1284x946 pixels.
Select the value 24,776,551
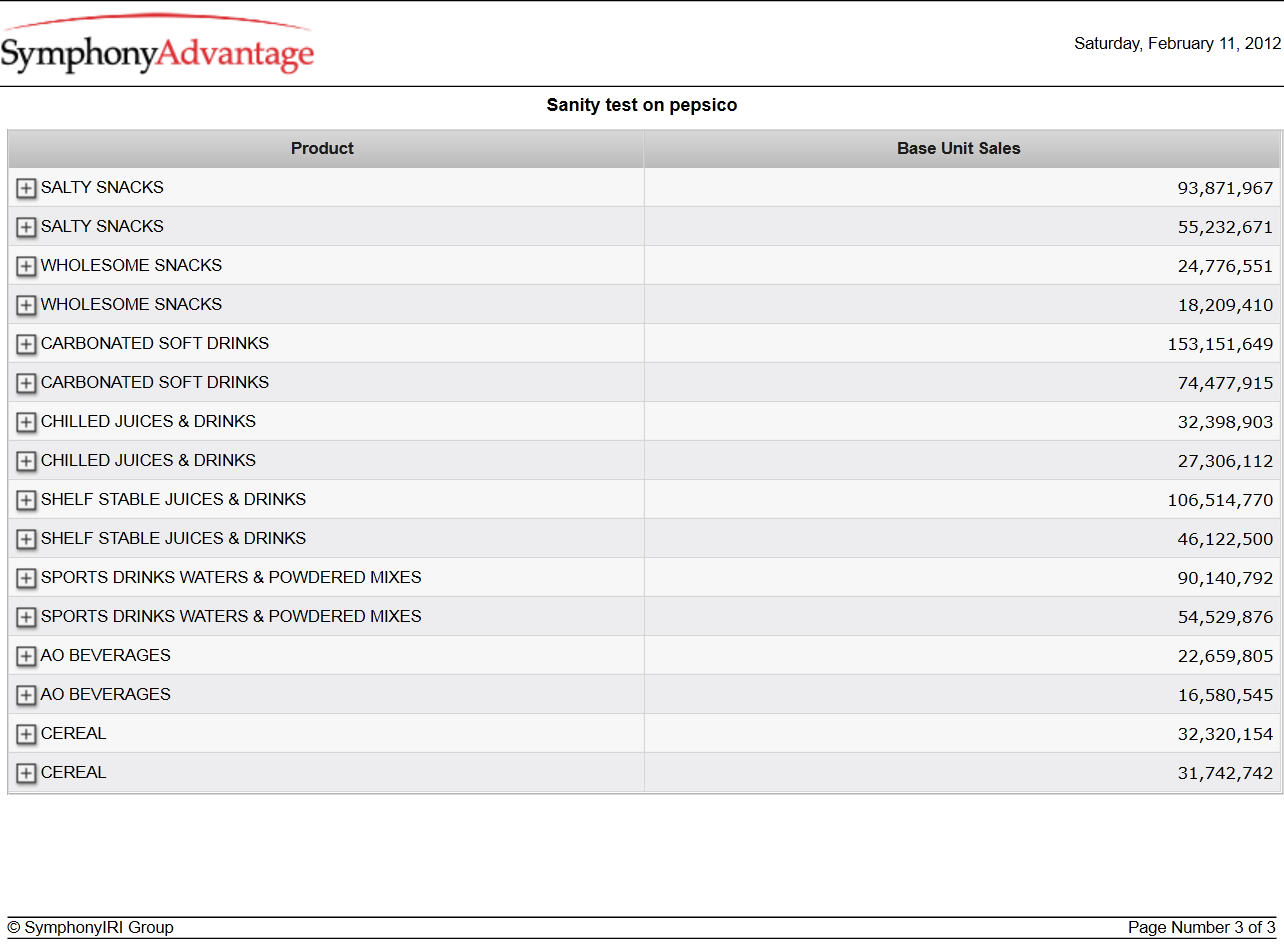click(x=1225, y=266)
